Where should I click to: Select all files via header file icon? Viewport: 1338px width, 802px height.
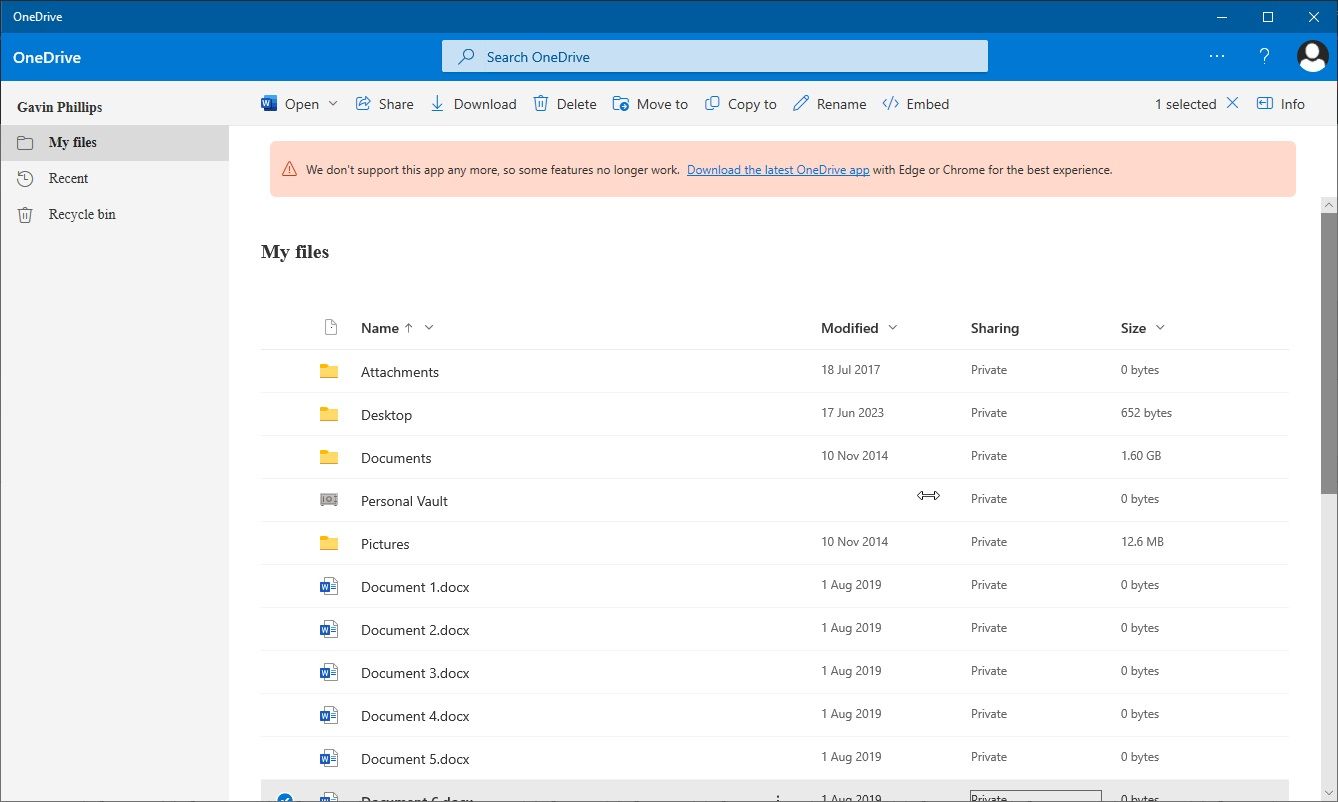pos(330,327)
